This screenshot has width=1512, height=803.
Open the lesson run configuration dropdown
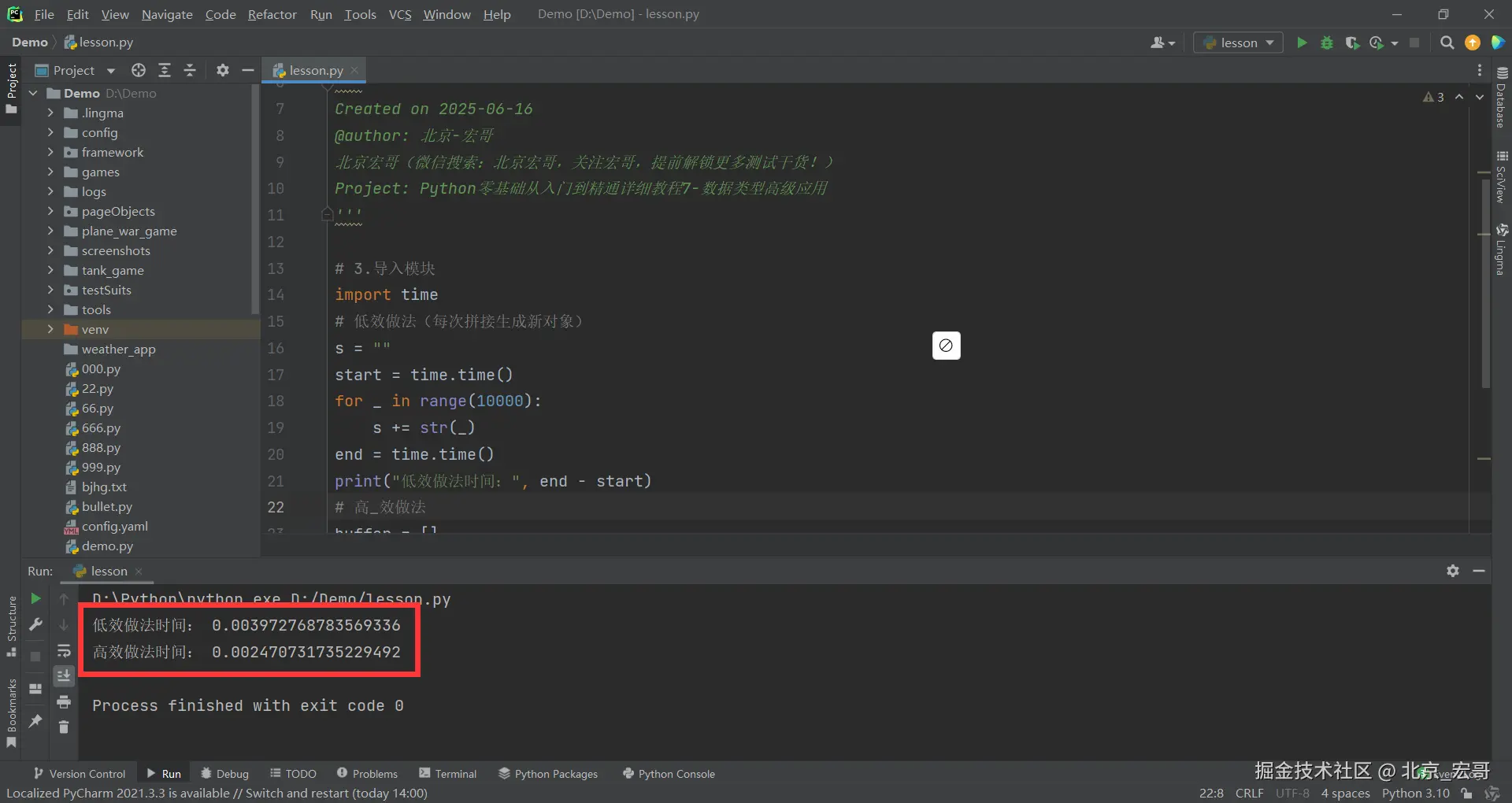pos(1238,43)
